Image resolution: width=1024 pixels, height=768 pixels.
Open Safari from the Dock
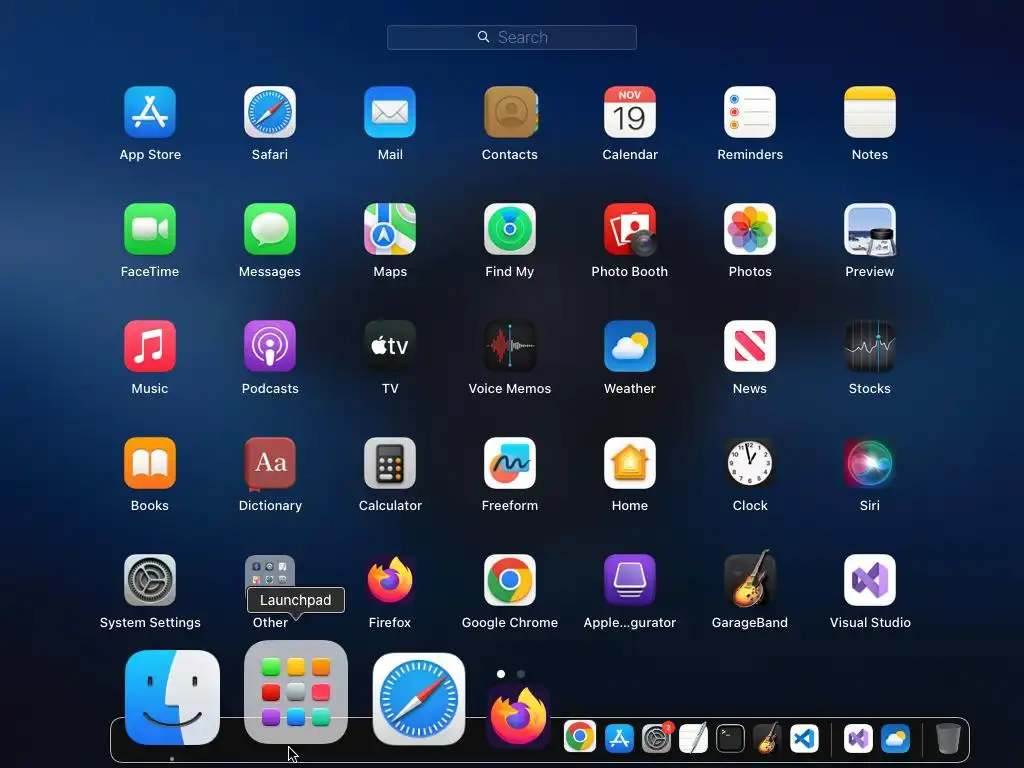click(419, 699)
